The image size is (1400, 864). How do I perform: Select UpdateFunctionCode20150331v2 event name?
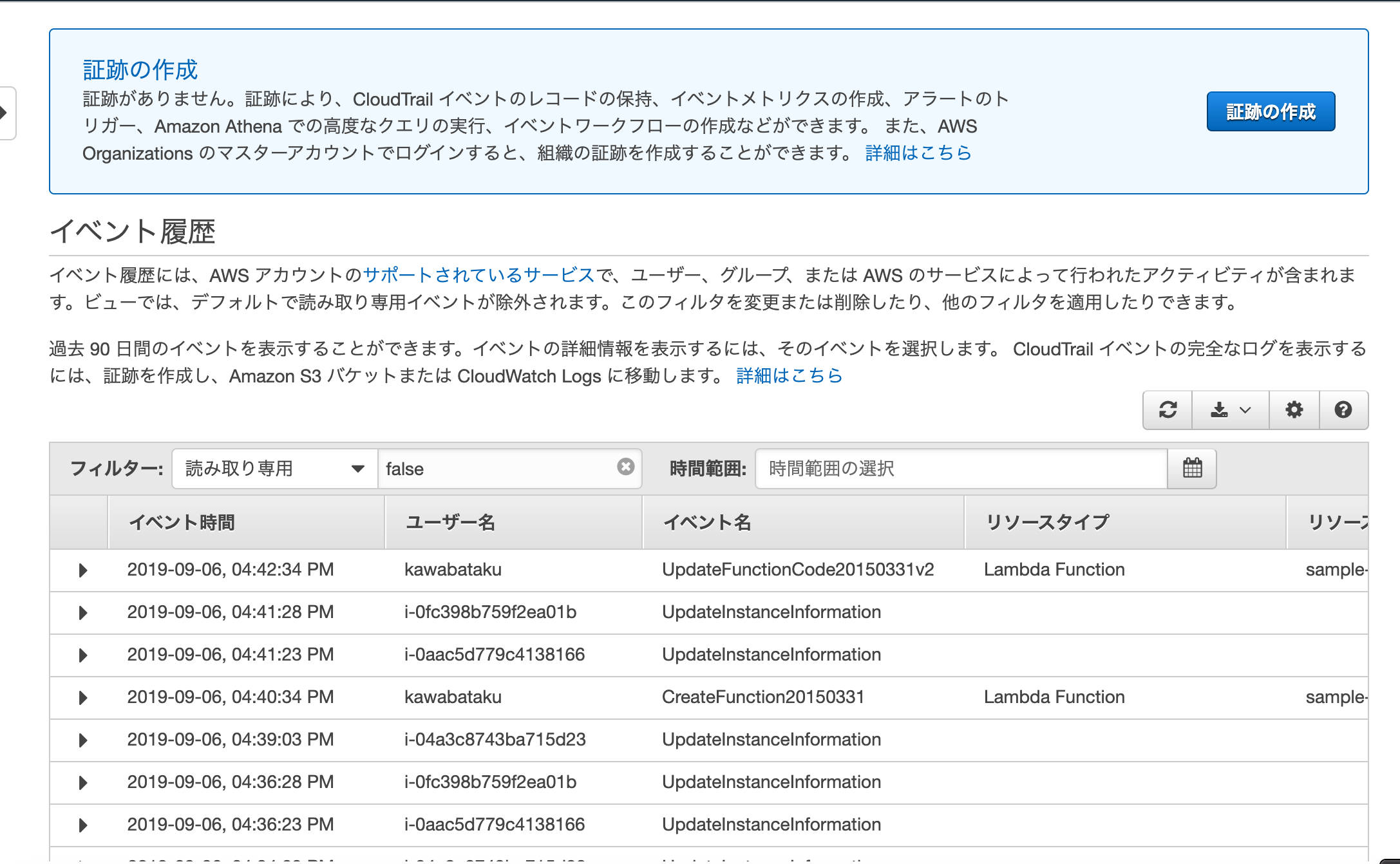[x=798, y=569]
